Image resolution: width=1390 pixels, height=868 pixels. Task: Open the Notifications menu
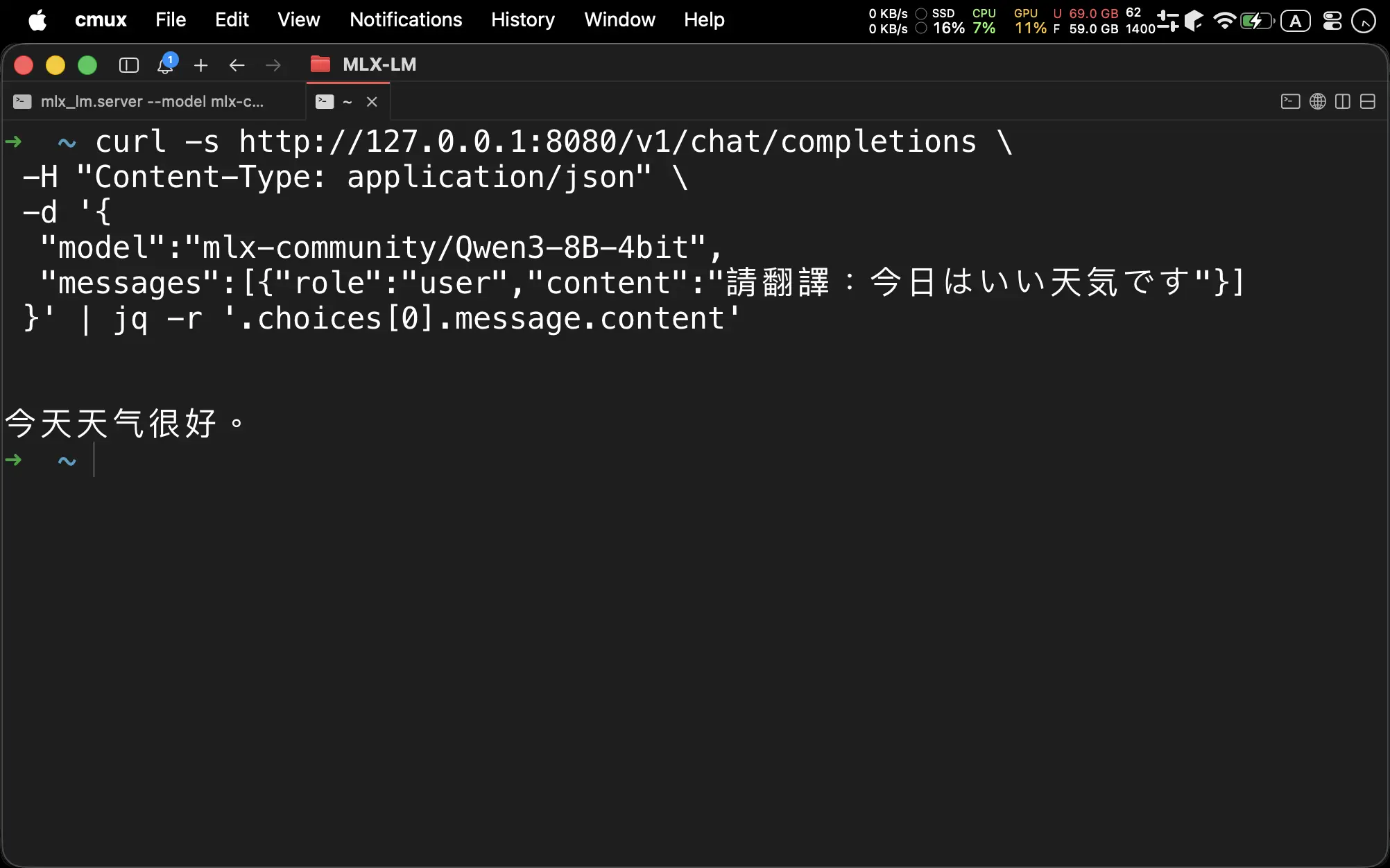(406, 20)
